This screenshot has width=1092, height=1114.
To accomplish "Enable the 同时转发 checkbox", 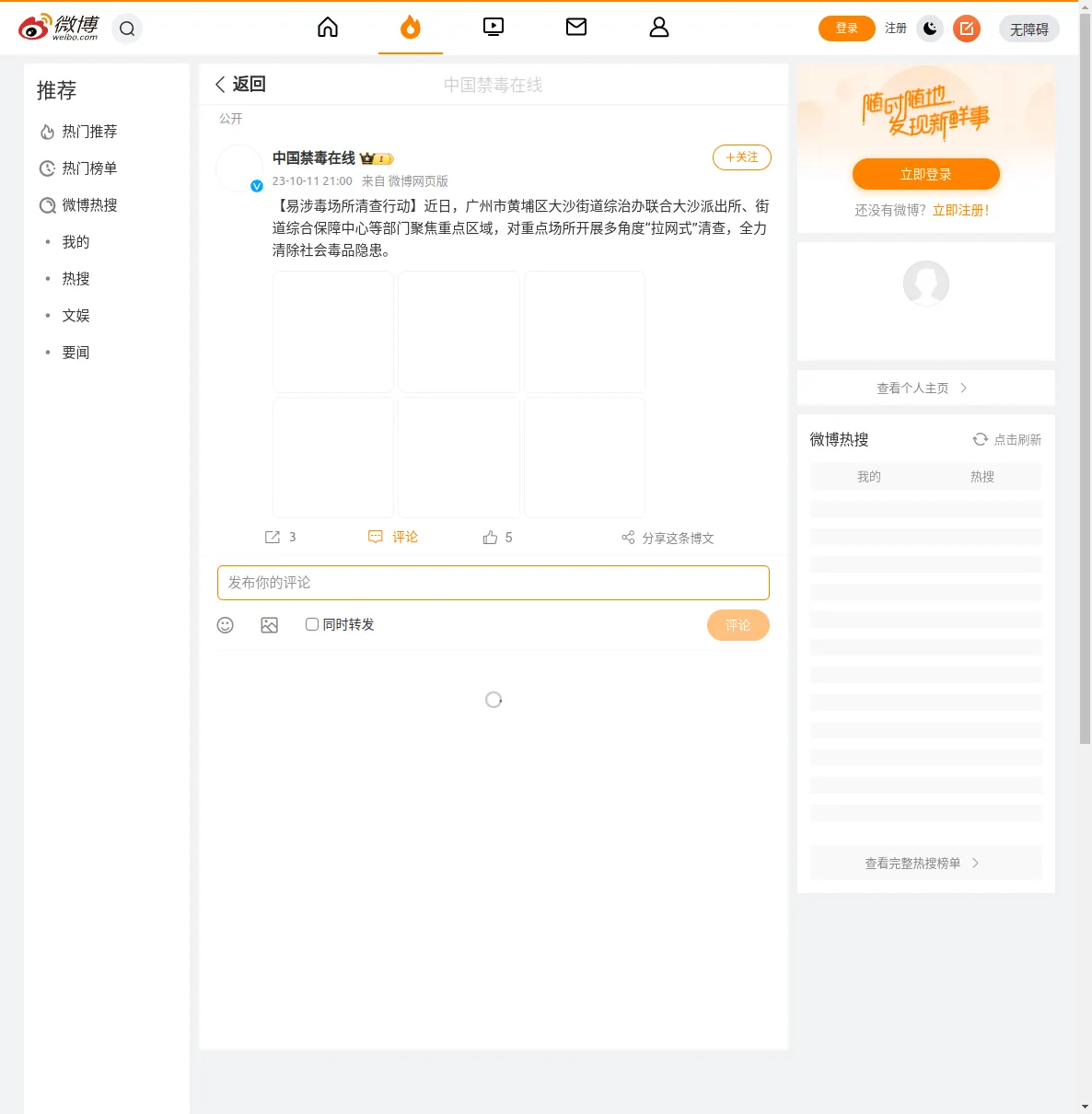I will coord(312,624).
